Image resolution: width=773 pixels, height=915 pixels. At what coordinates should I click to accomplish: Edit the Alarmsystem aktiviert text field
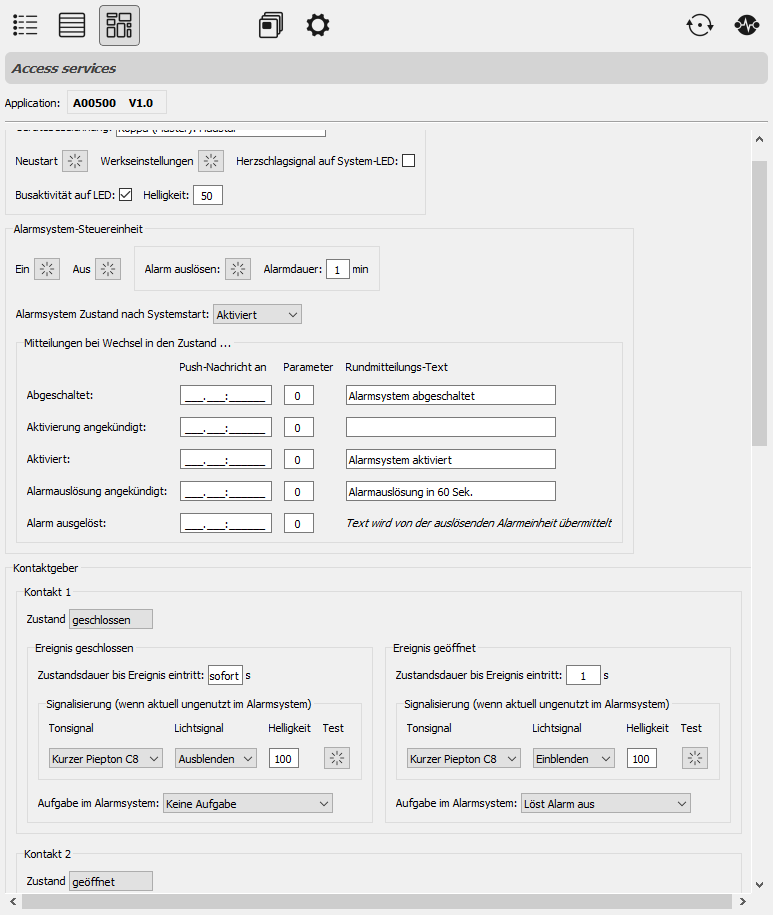[x=451, y=459]
